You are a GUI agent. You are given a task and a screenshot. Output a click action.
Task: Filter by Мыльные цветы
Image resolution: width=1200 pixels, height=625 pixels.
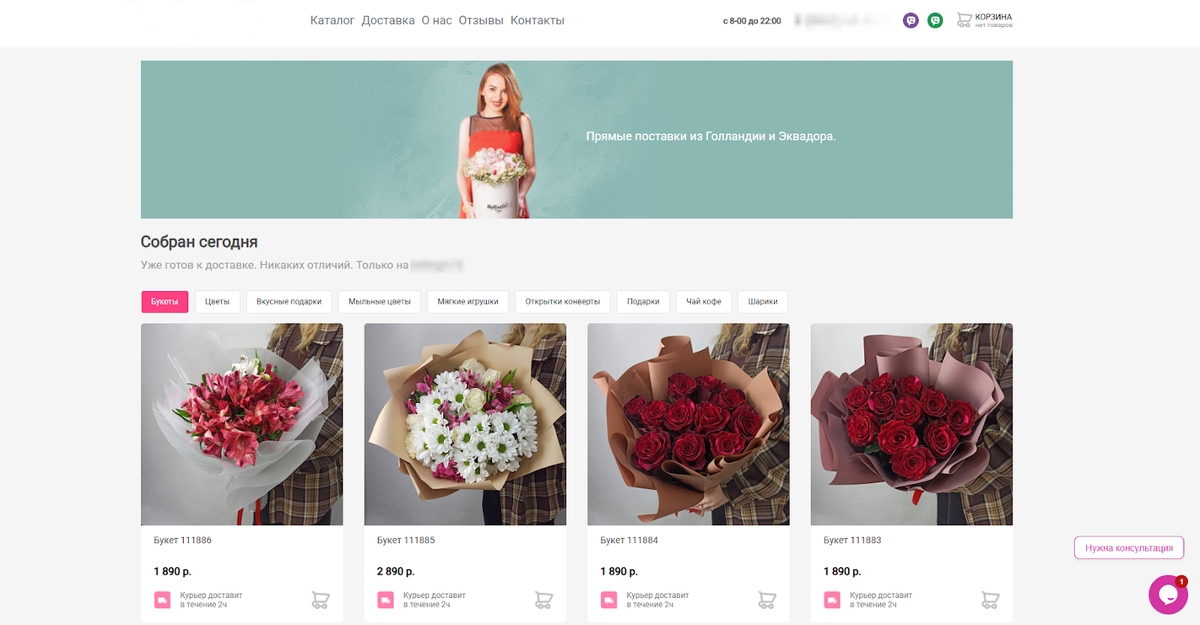pos(379,301)
